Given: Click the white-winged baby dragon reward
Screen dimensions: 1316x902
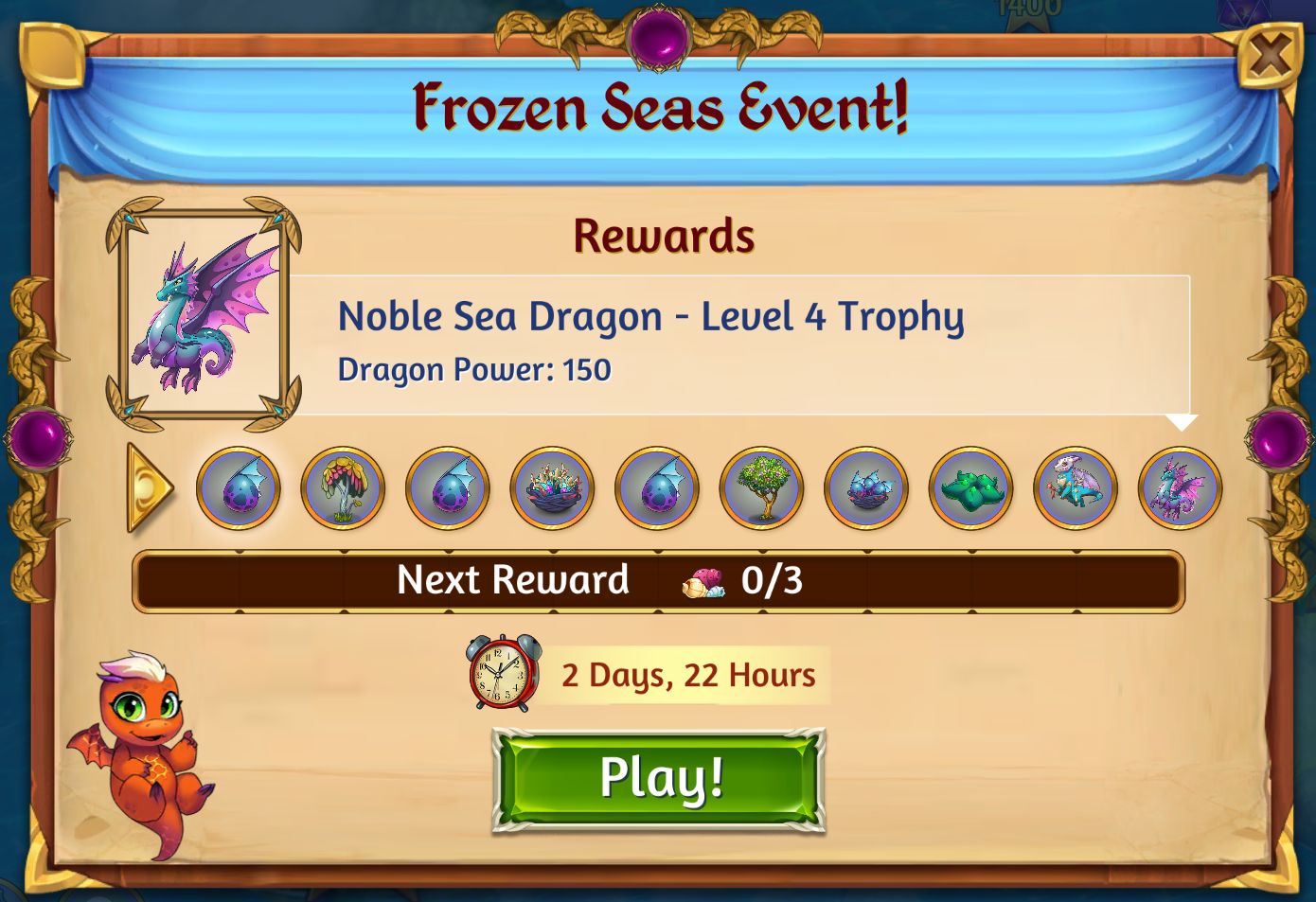Looking at the screenshot, I should coord(1076,489).
